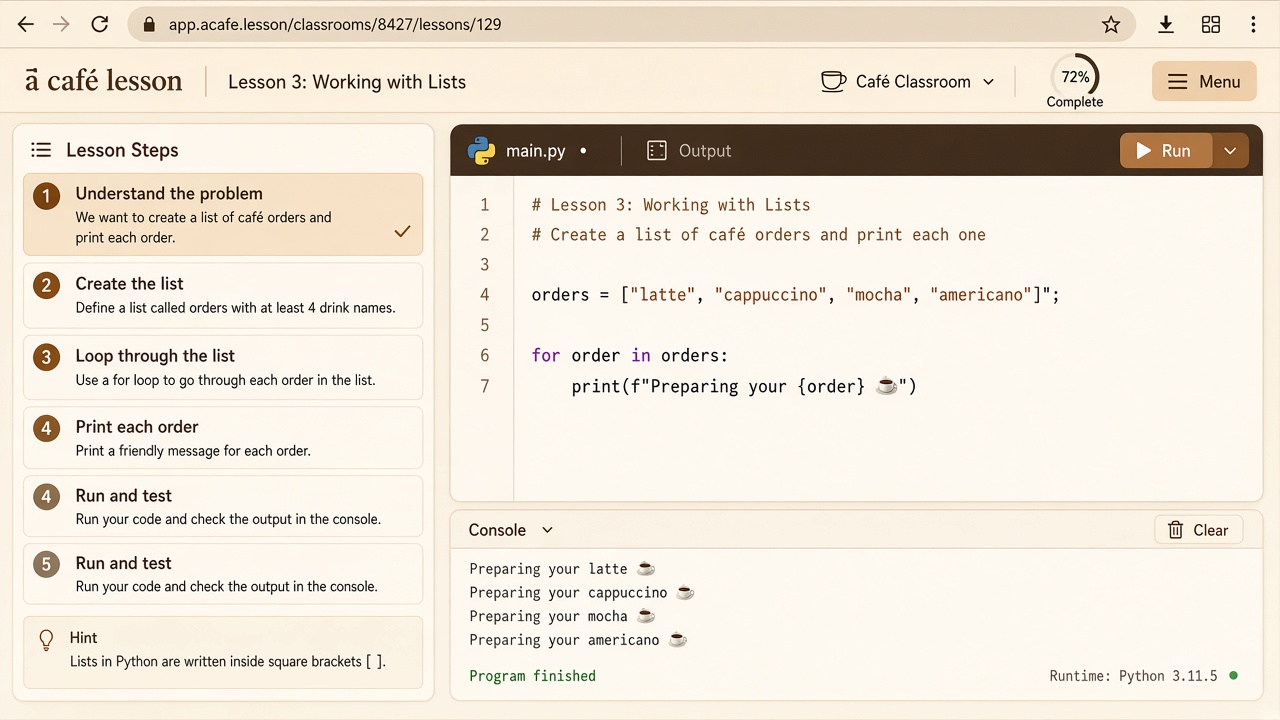The width and height of the screenshot is (1280, 720).
Task: Click the browser forward arrow
Action: pos(62,24)
